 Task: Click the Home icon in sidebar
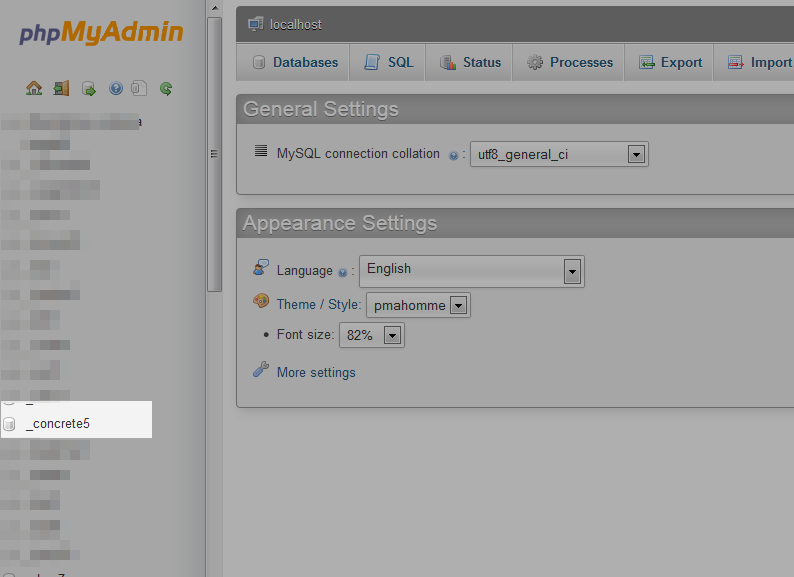point(34,88)
